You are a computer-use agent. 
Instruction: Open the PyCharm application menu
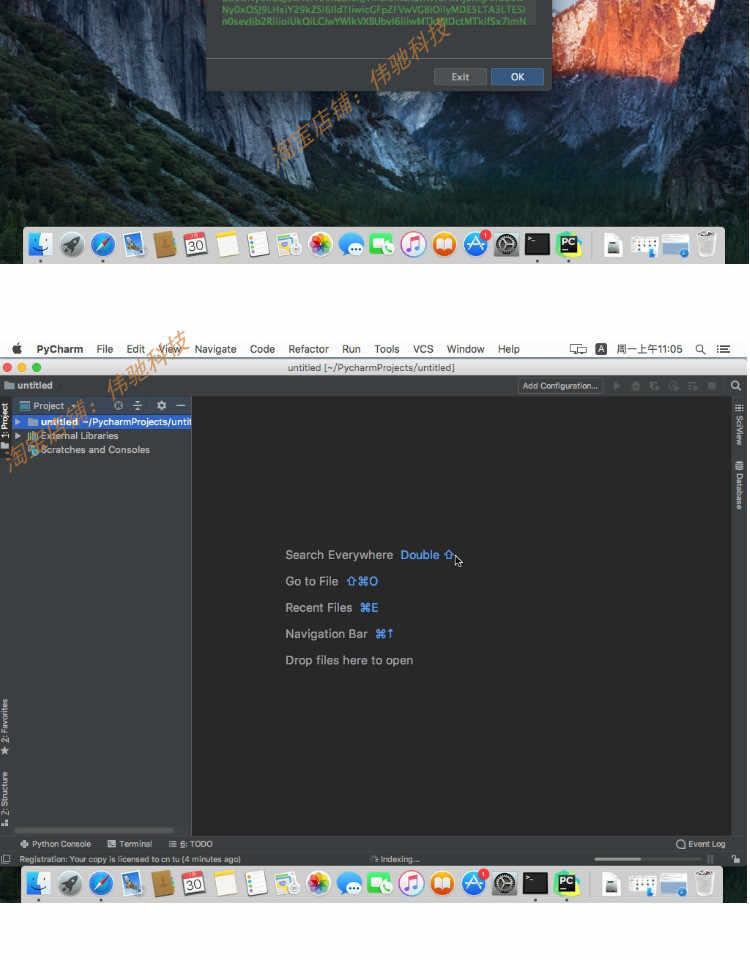pos(59,349)
